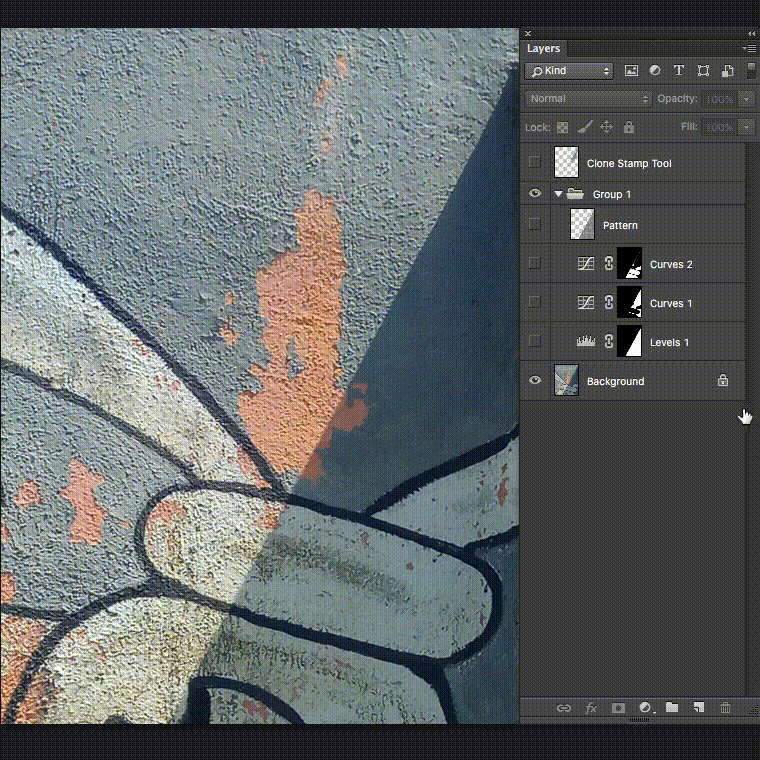Show the Clone Stamp Tool layer

point(534,162)
